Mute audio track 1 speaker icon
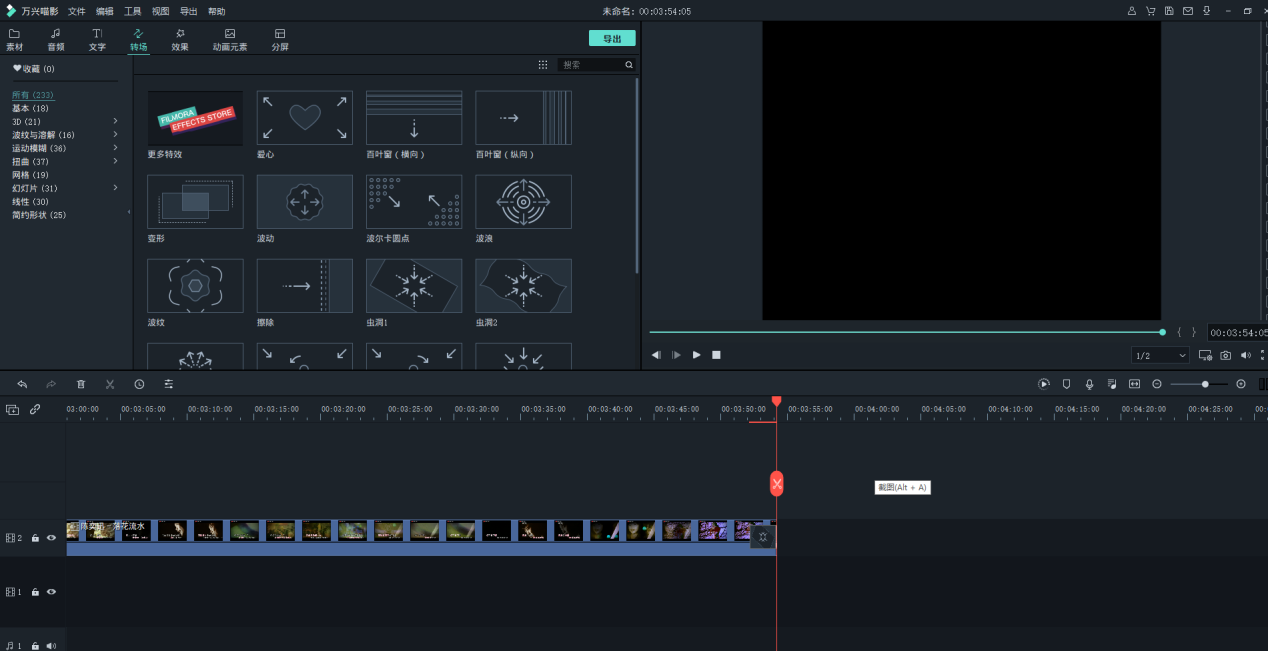Viewport: 1268px width, 651px height. pyautogui.click(x=51, y=646)
